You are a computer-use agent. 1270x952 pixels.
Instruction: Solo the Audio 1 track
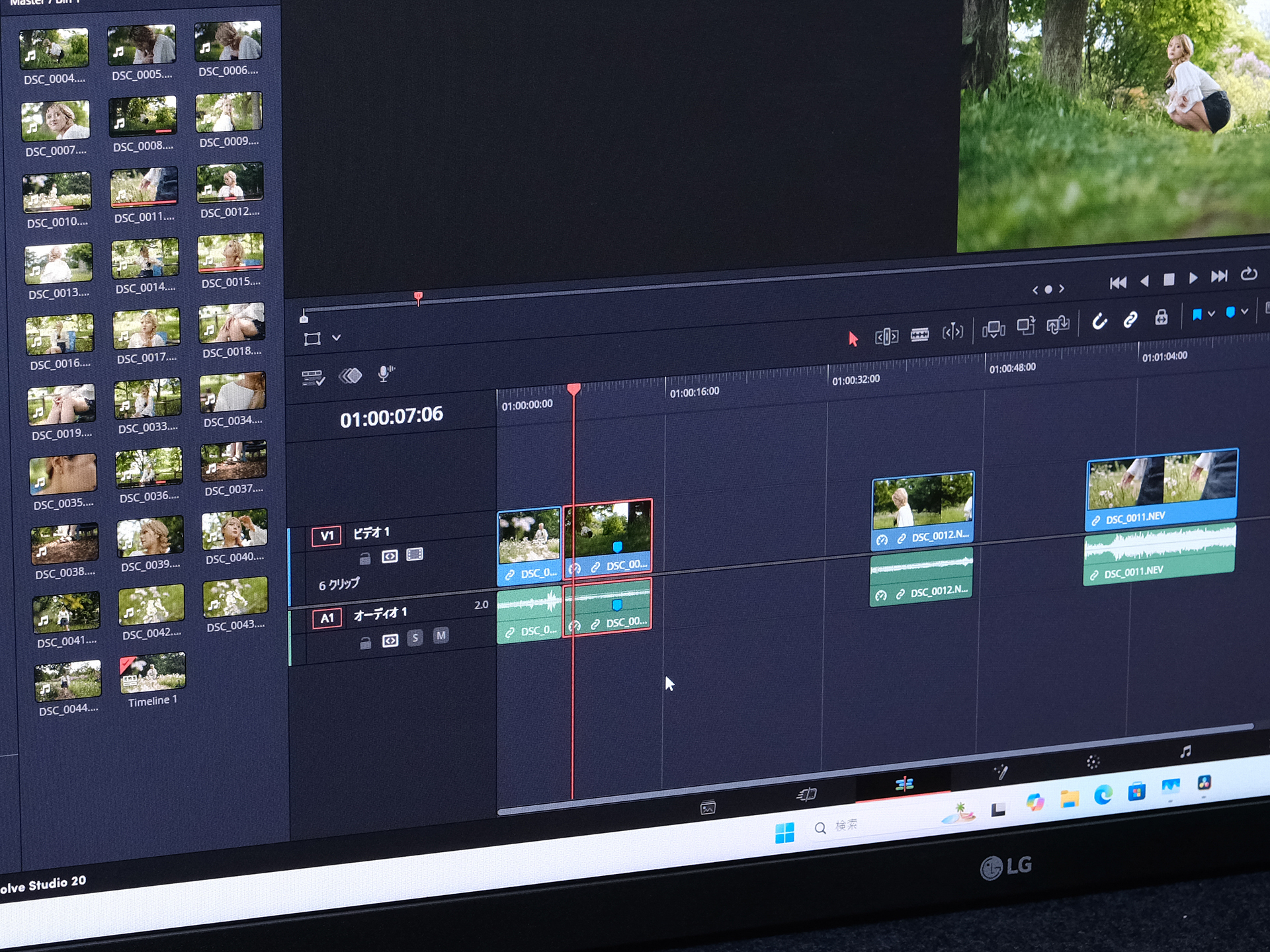point(415,637)
